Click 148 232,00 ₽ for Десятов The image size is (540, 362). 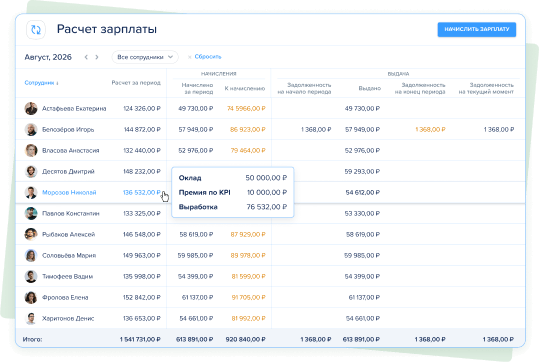tap(142, 172)
